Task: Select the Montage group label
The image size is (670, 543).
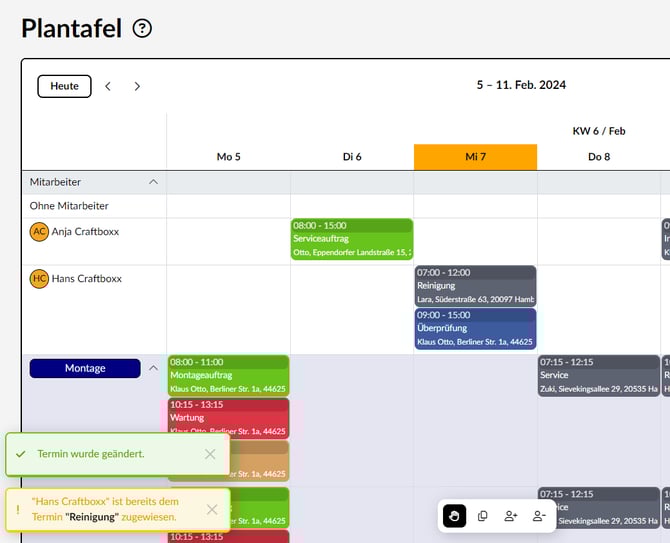Action: coord(85,368)
